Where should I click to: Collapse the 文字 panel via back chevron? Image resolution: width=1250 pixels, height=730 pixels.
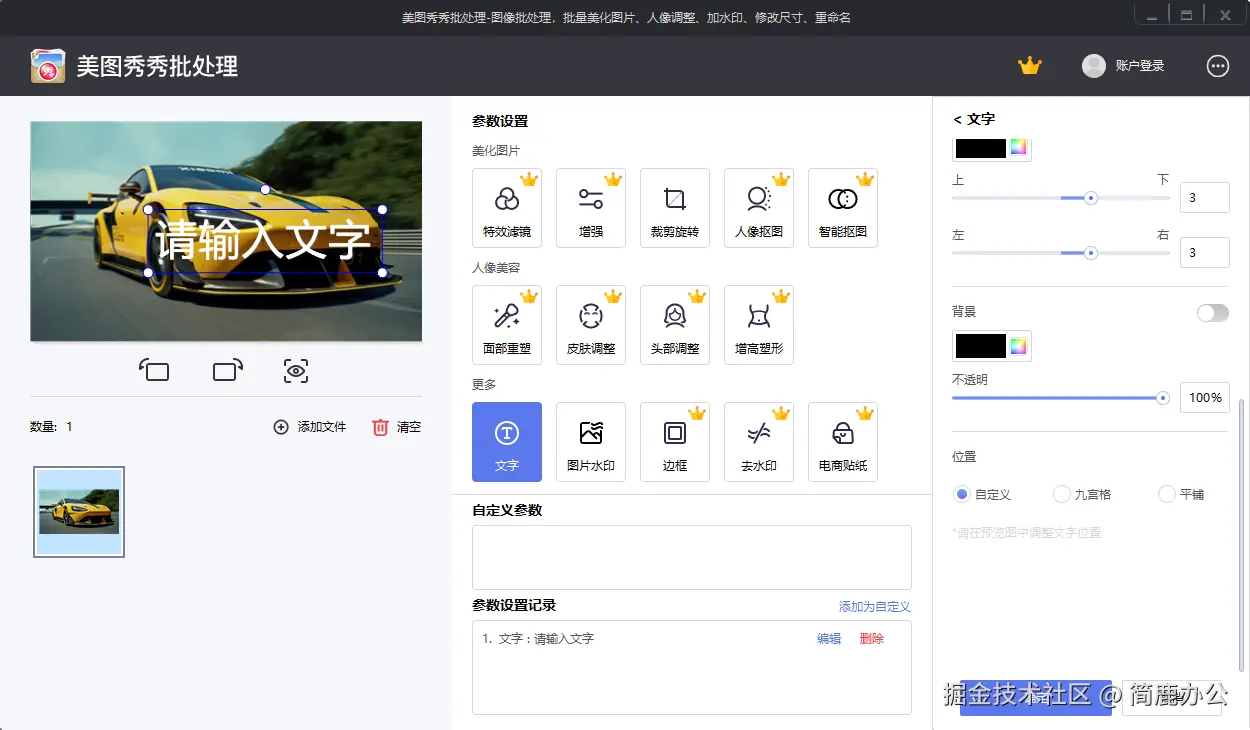pos(957,118)
